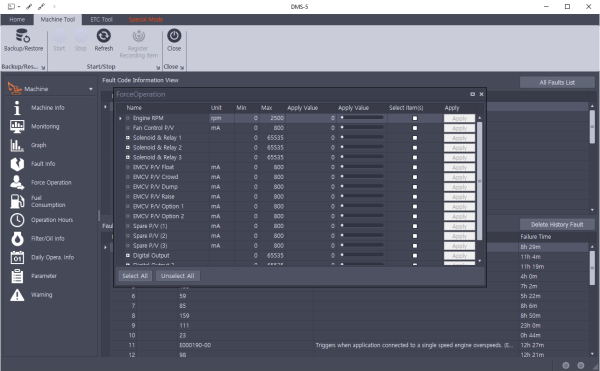Click the excavator Machine icon
This screenshot has height=371, width=600.
(15, 89)
